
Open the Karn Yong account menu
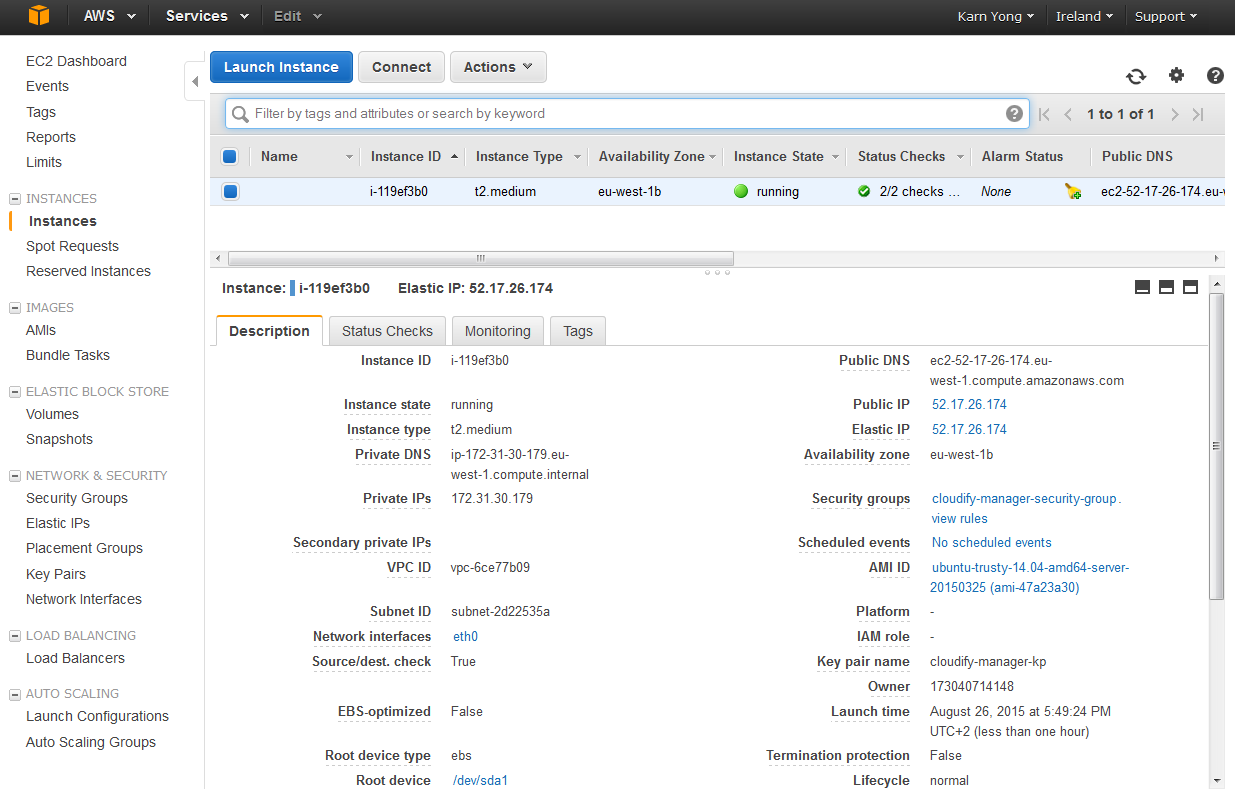[996, 16]
